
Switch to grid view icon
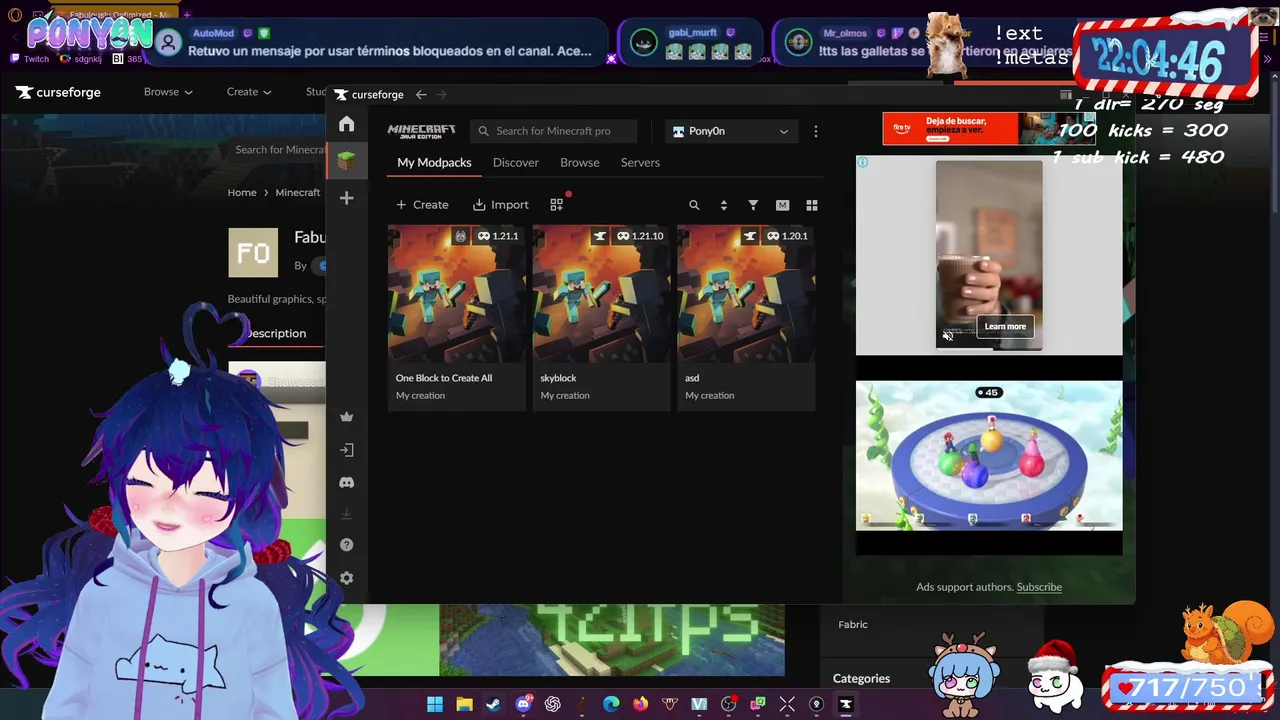(x=812, y=205)
